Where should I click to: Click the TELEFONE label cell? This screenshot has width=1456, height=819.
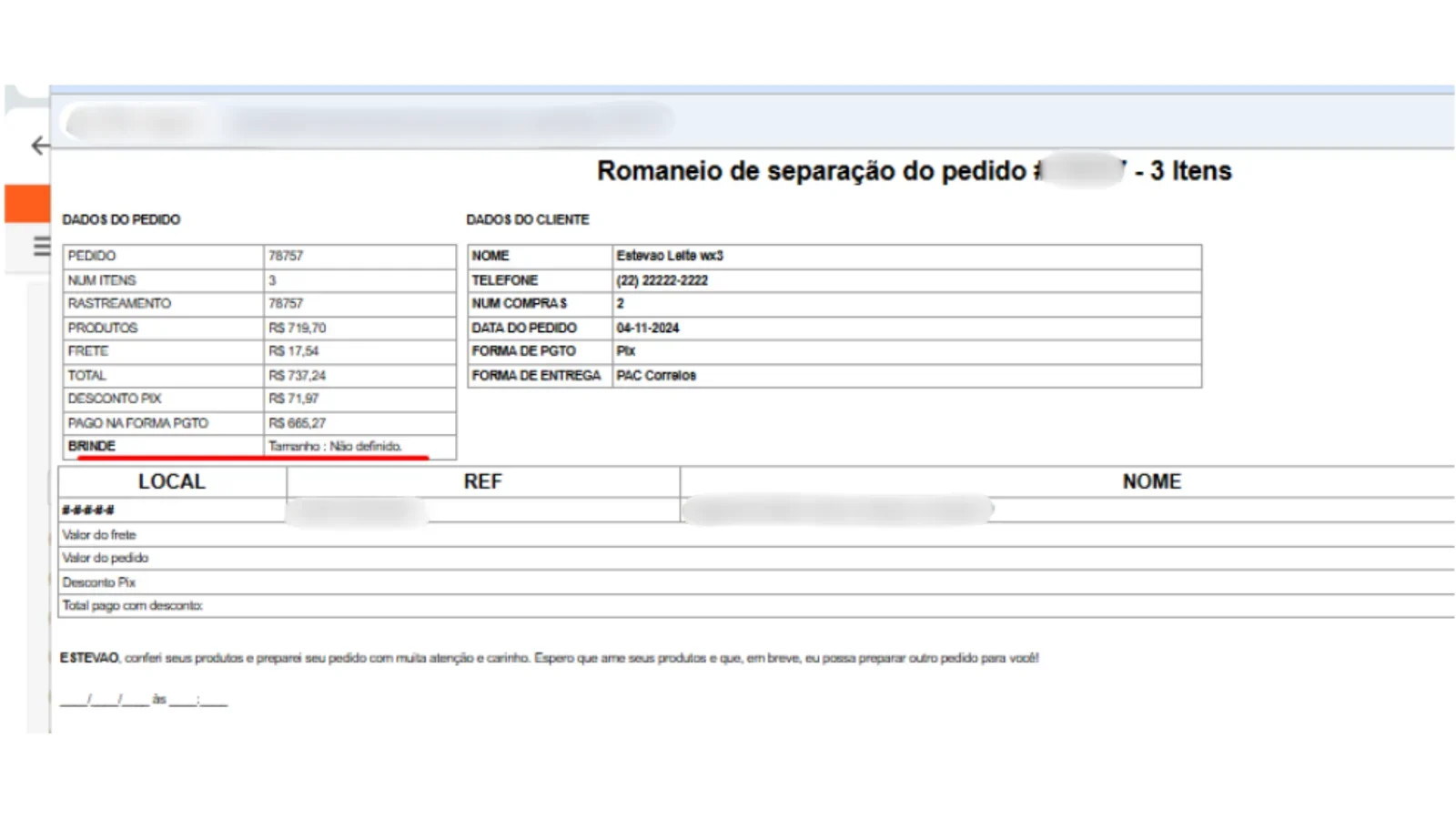coord(540,280)
